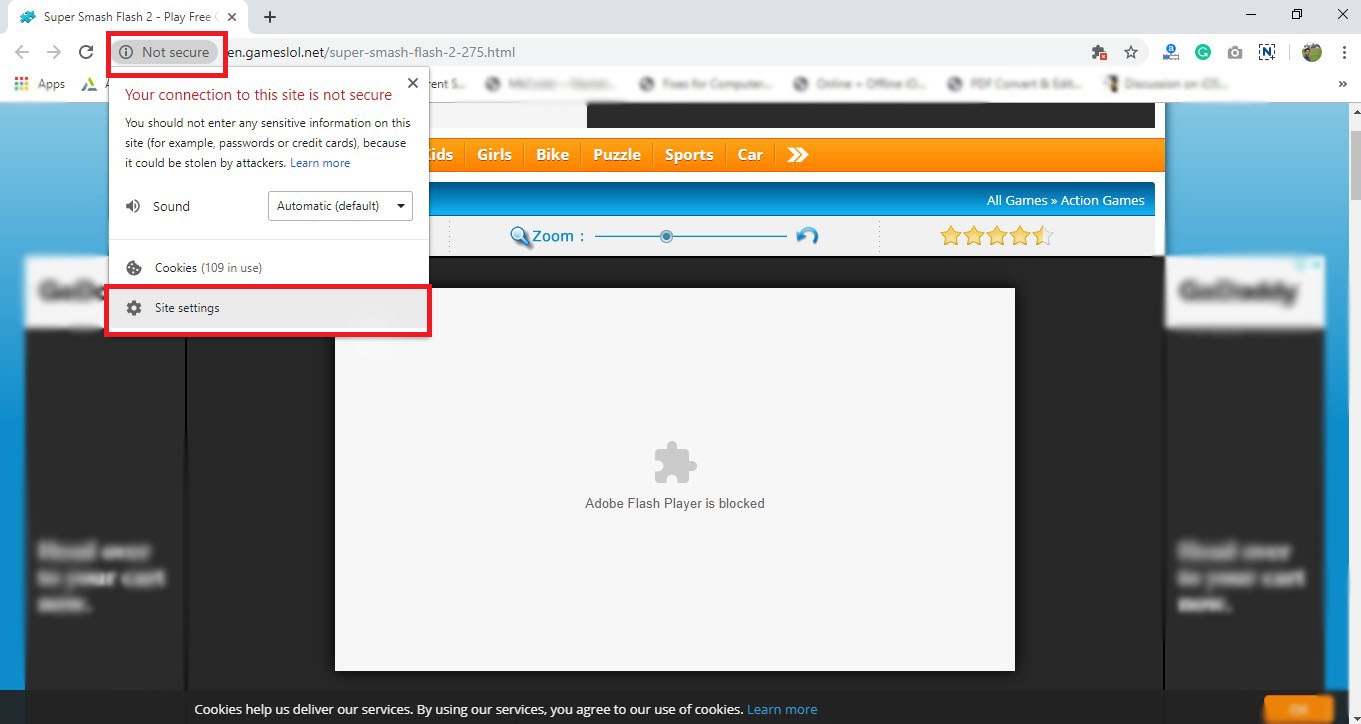Follow Learn more in the cookie banner
Image resolution: width=1361 pixels, height=724 pixels.
pos(782,709)
